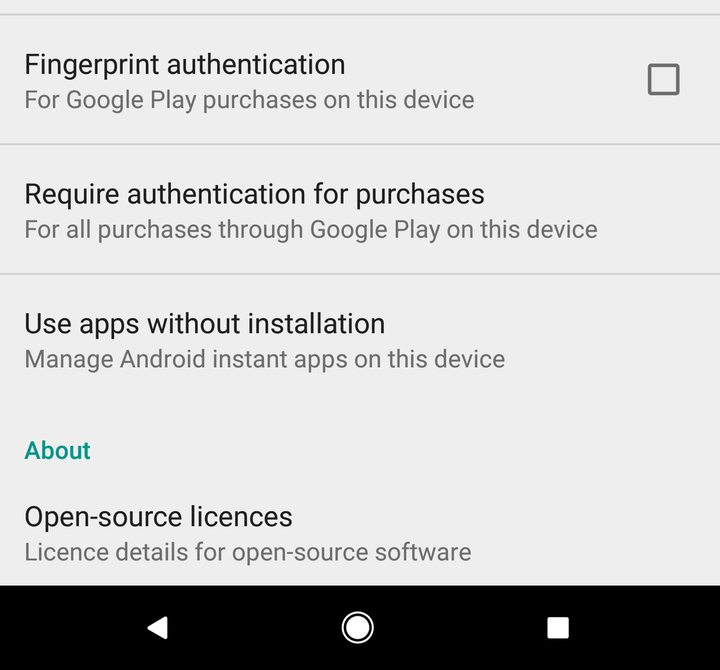Tap 'For Google Play purchases on this device'
This screenshot has width=720, height=670.
coord(249,100)
